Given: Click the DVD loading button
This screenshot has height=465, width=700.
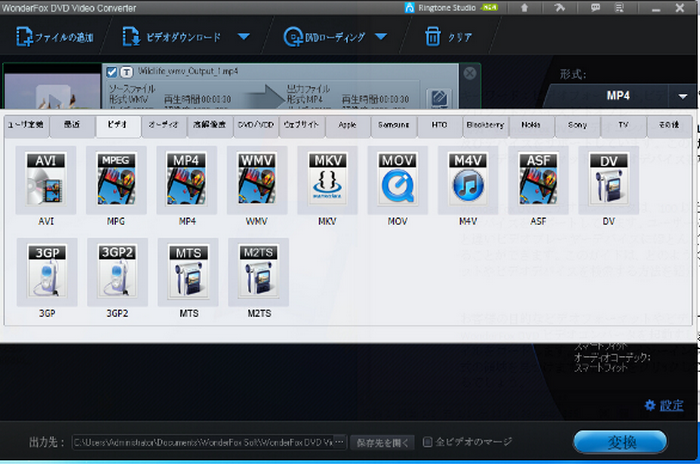Looking at the screenshot, I should [x=325, y=37].
